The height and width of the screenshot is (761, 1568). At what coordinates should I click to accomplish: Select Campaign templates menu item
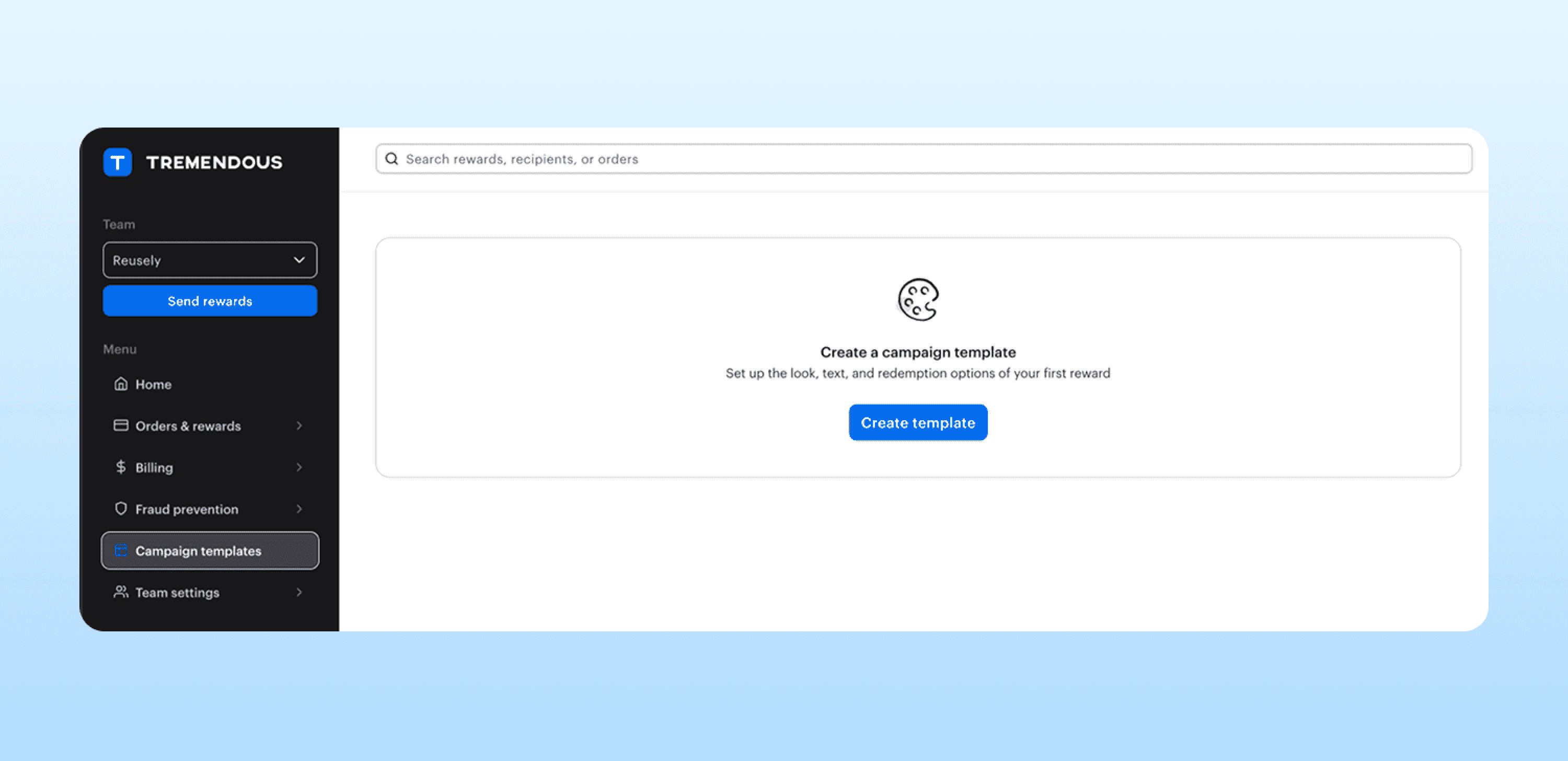click(x=198, y=550)
